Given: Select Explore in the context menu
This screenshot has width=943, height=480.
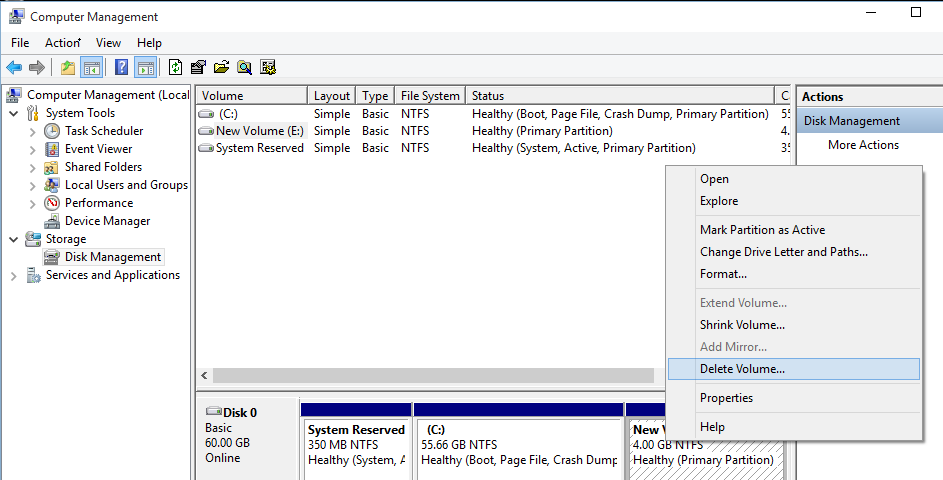Looking at the screenshot, I should pos(794,201).
